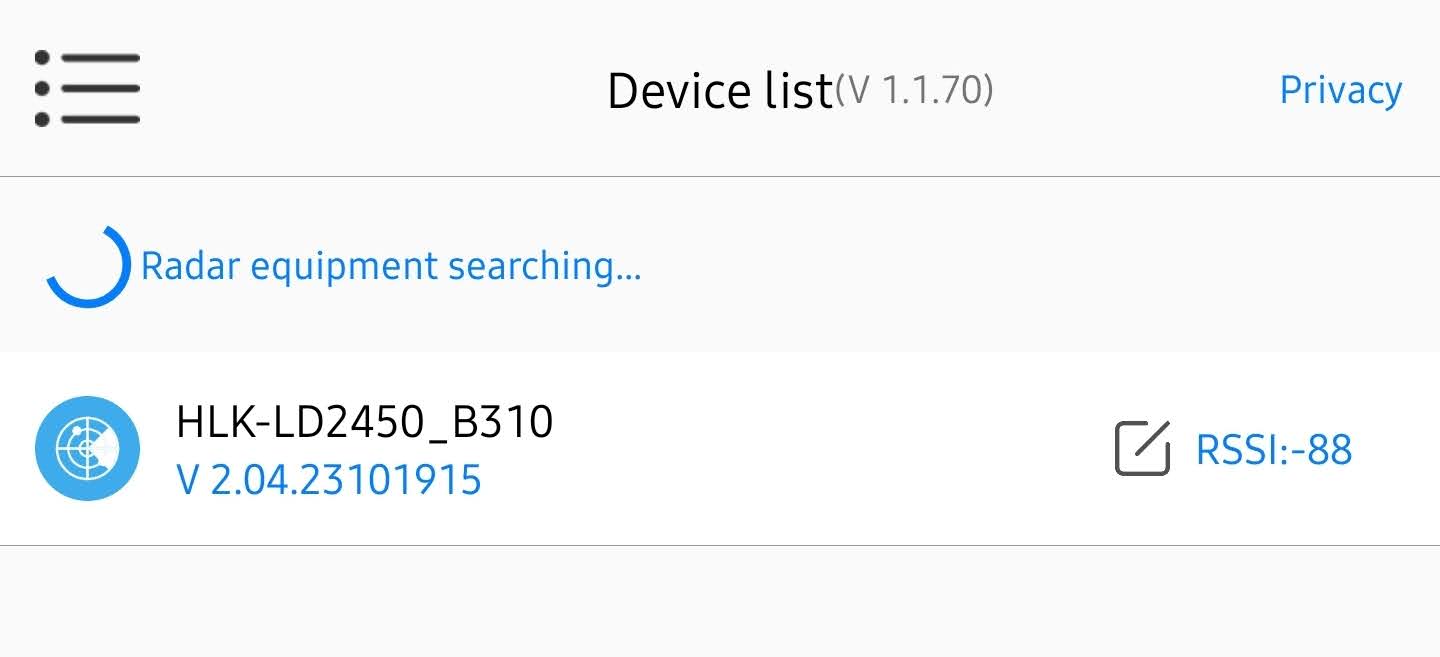Tap firmware version V 2.04.23101915
Image resolution: width=1440 pixels, height=657 pixels.
329,481
